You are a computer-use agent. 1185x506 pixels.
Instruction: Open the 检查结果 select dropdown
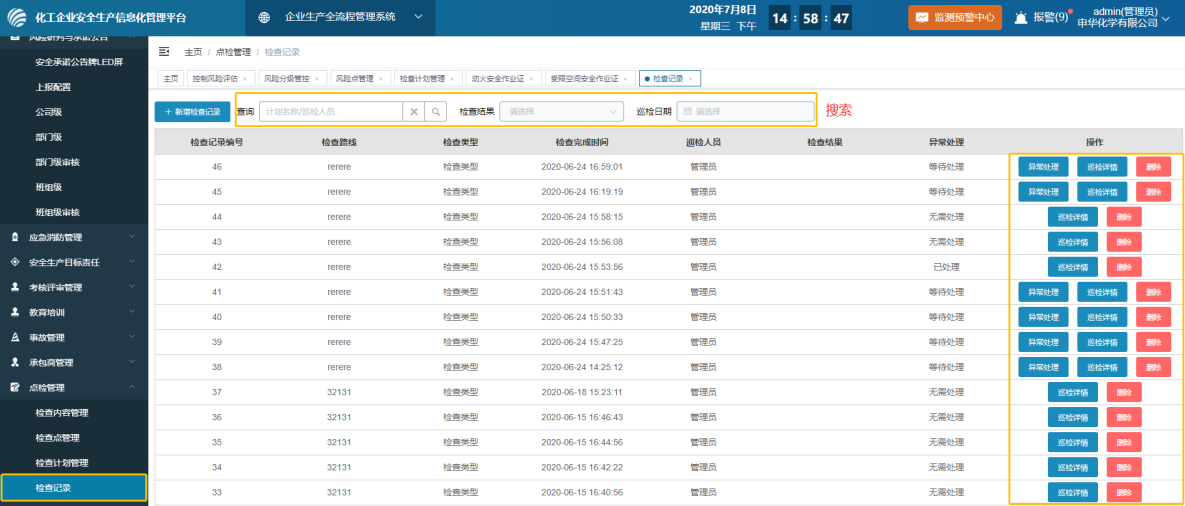(562, 112)
